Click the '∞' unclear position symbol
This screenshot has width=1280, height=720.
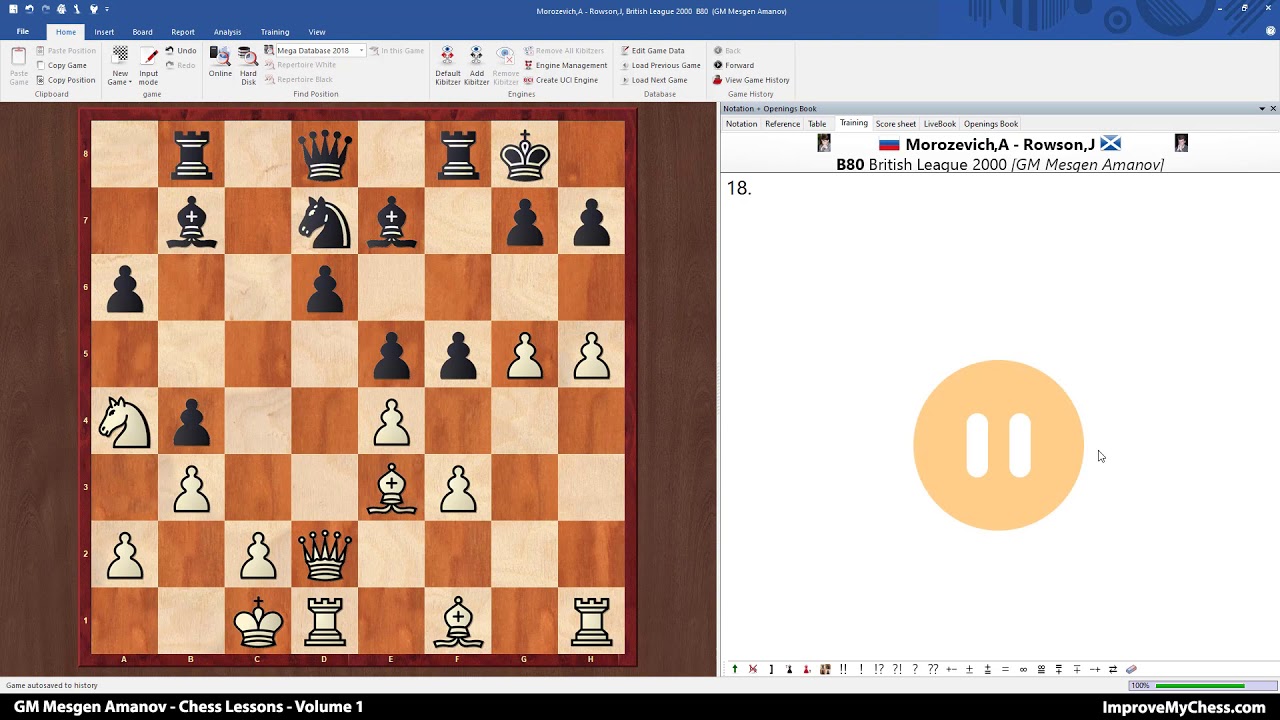[x=1023, y=669]
